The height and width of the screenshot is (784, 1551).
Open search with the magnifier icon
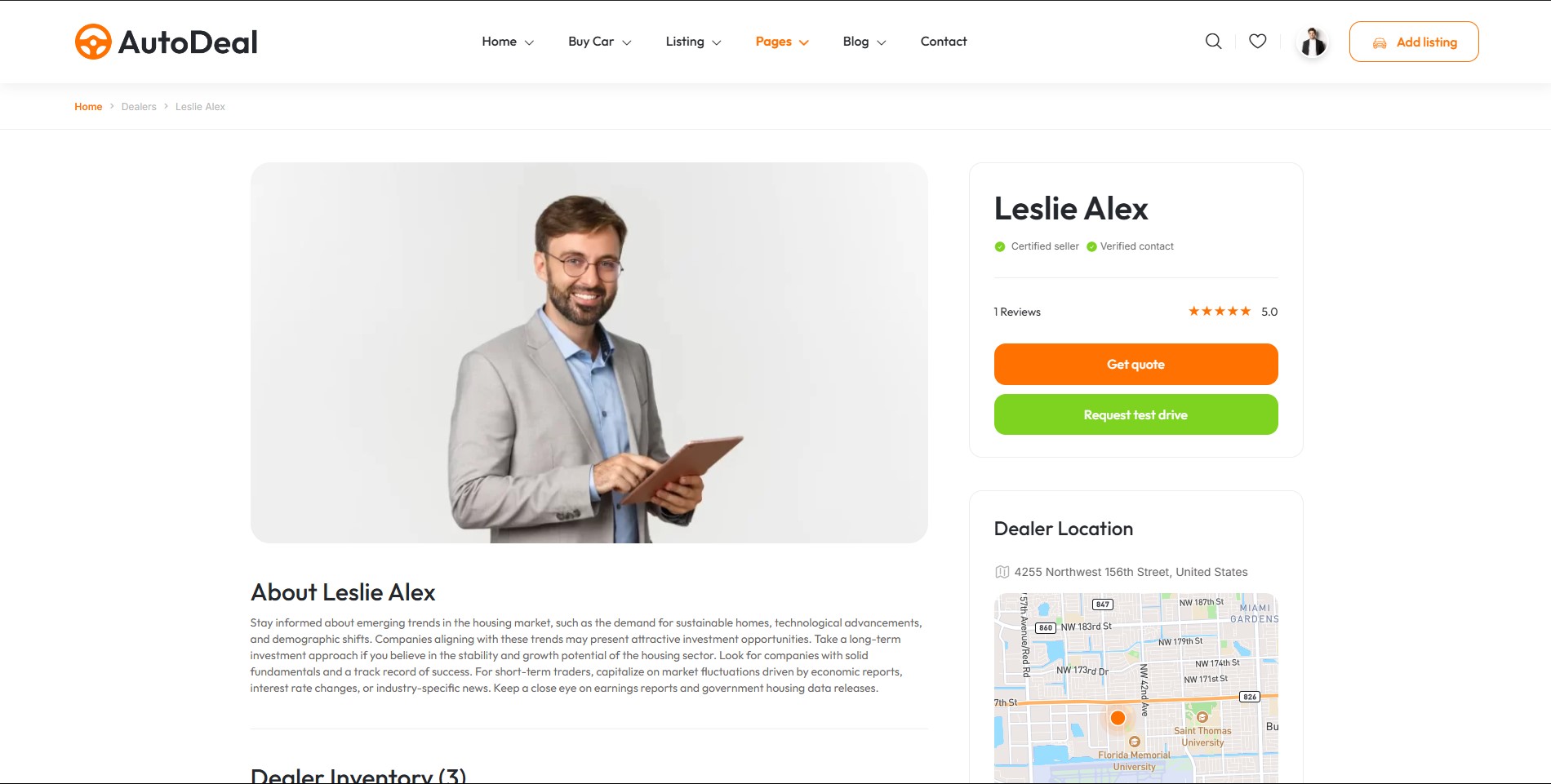(1214, 42)
